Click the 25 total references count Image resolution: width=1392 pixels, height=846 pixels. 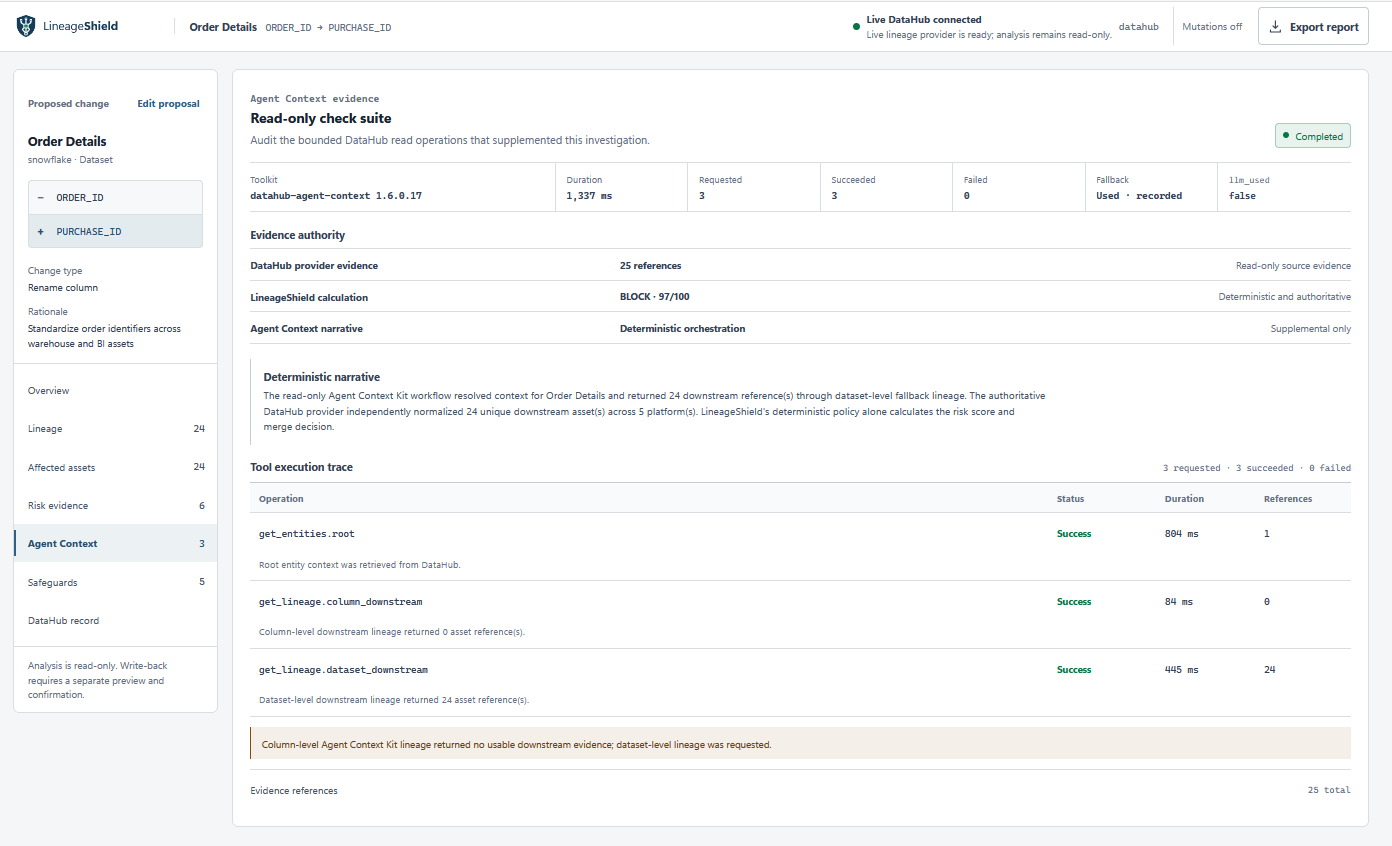click(x=1329, y=790)
